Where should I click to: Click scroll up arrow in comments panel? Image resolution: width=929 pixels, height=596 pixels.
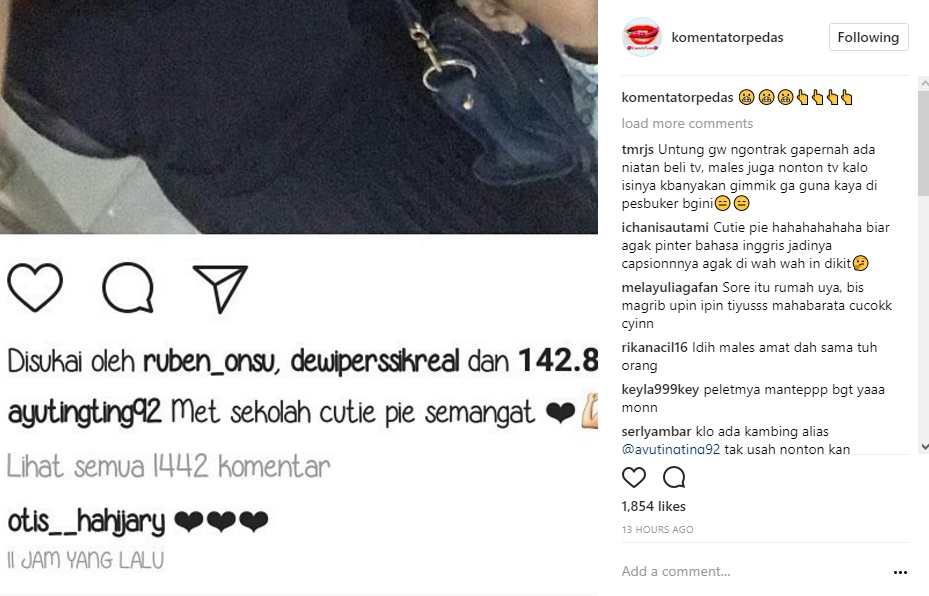coord(924,84)
